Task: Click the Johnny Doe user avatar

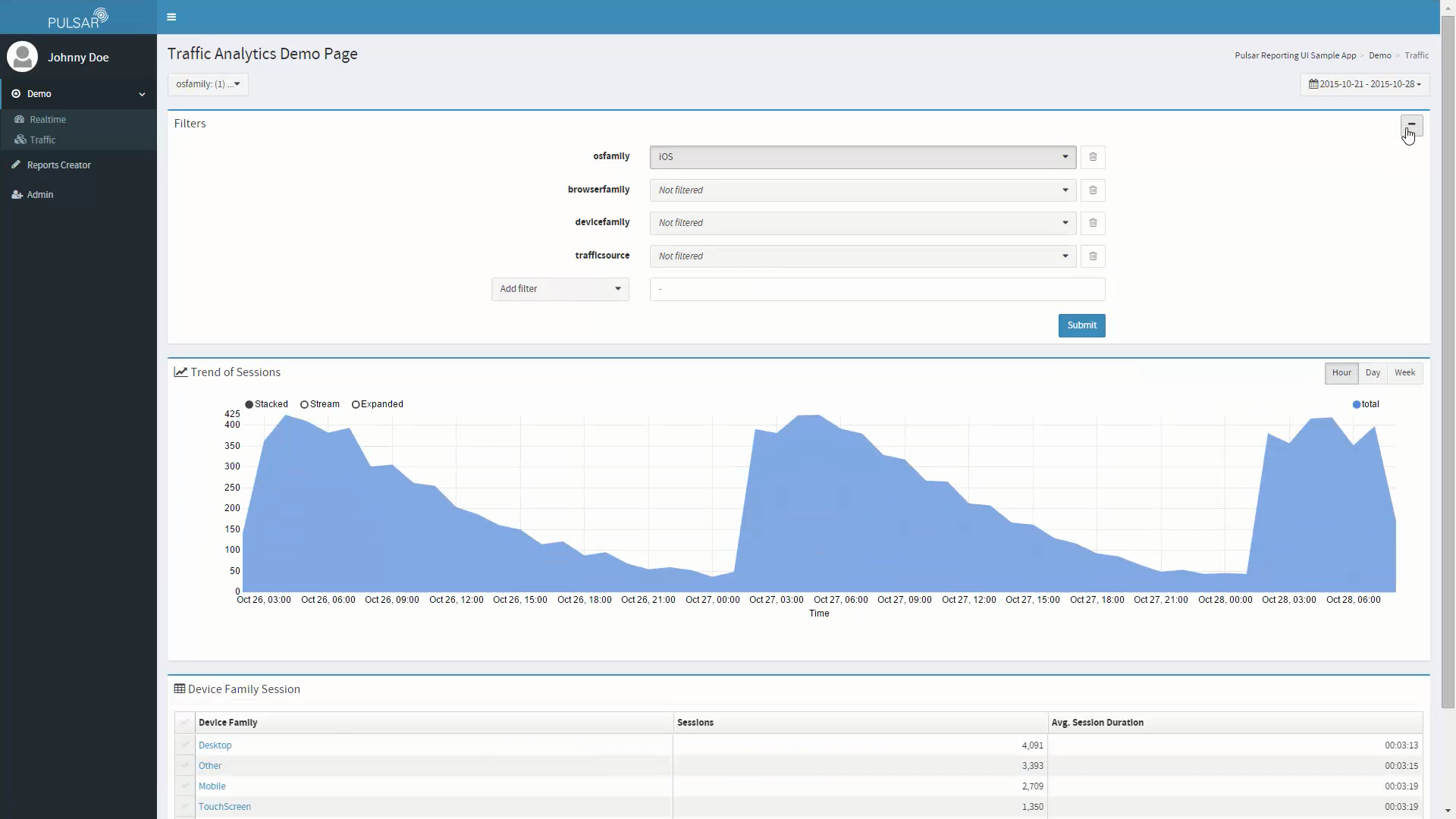Action: point(22,57)
